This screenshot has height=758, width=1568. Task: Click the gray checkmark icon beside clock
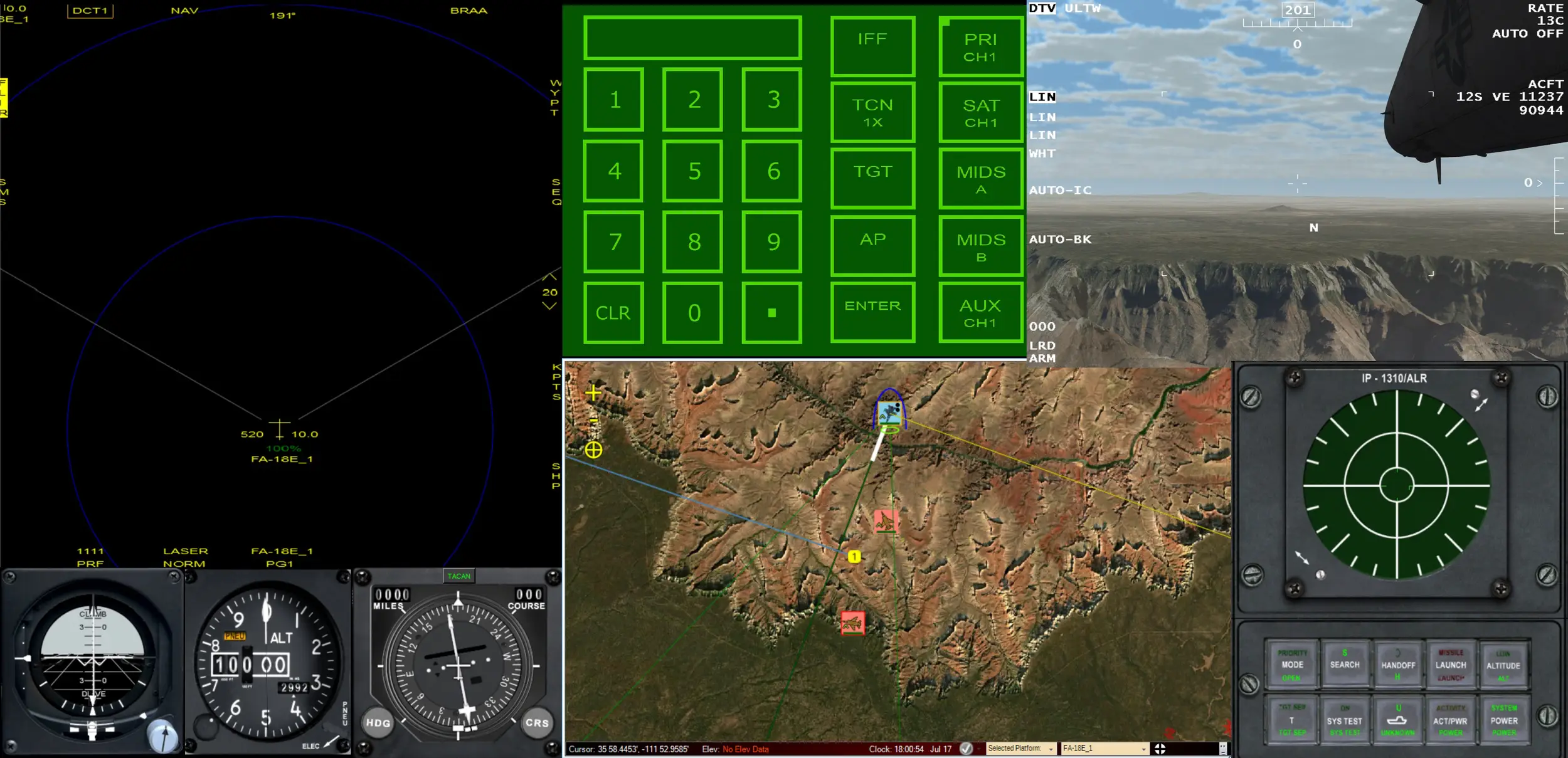(966, 749)
